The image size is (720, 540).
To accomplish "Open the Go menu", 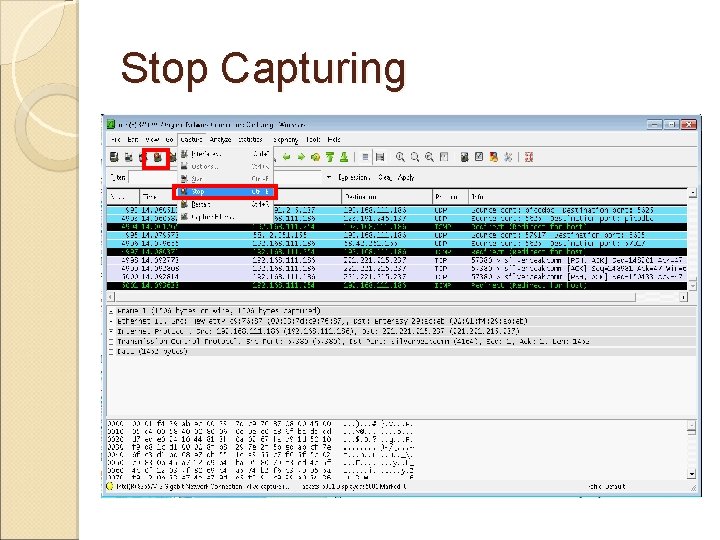I will [x=169, y=139].
